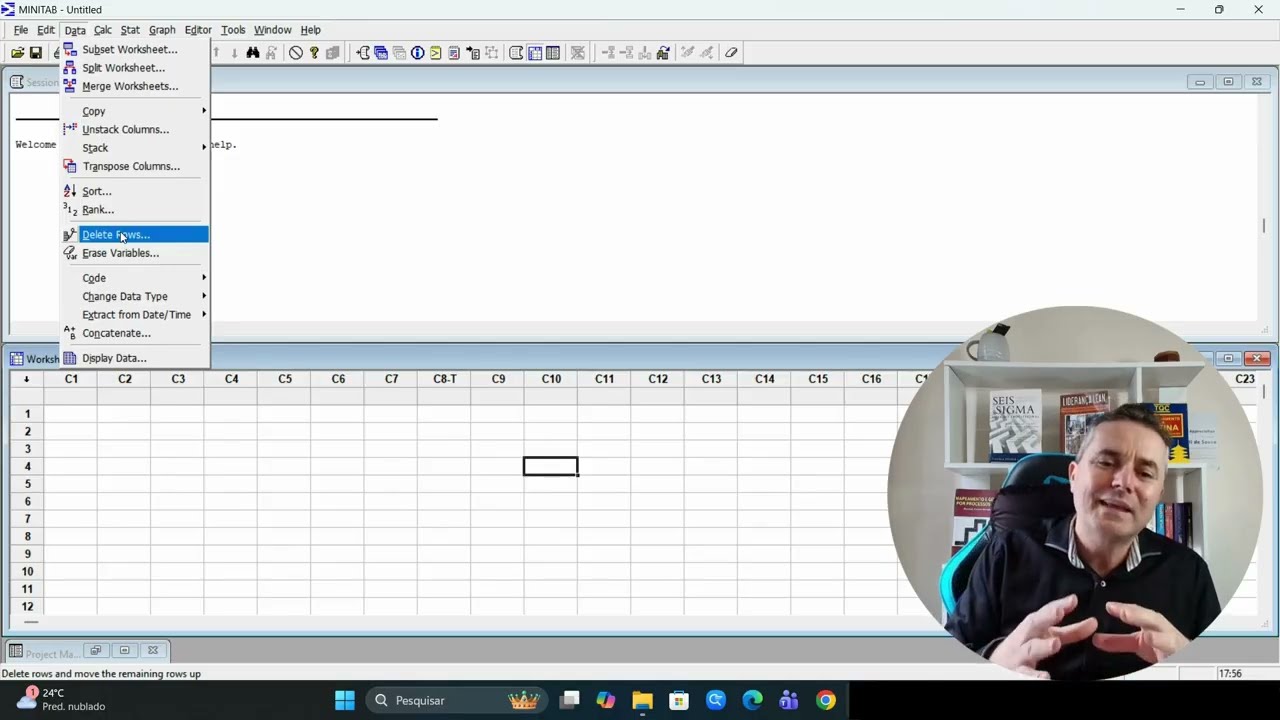This screenshot has height=720, width=1280.
Task: Click the C5 column header
Action: coord(285,379)
